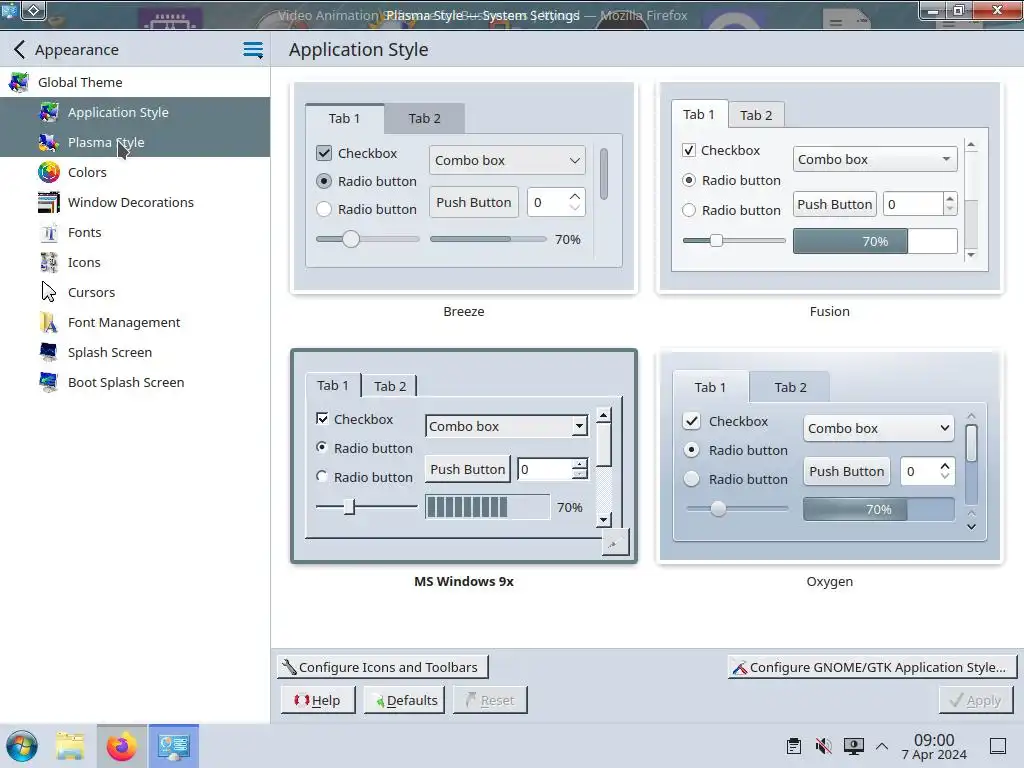Click the Font Management icon

point(48,323)
